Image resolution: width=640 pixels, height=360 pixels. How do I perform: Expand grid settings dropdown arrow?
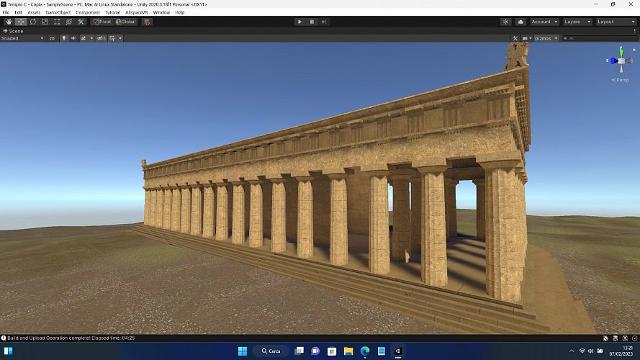[120, 38]
